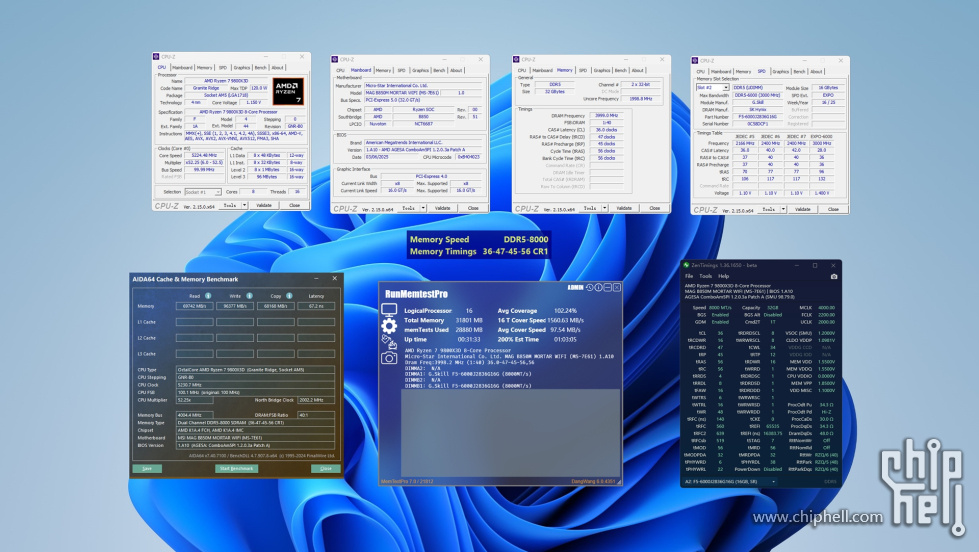Click the ZenTimings app icon in title bar
This screenshot has width=979, height=552.
point(686,265)
